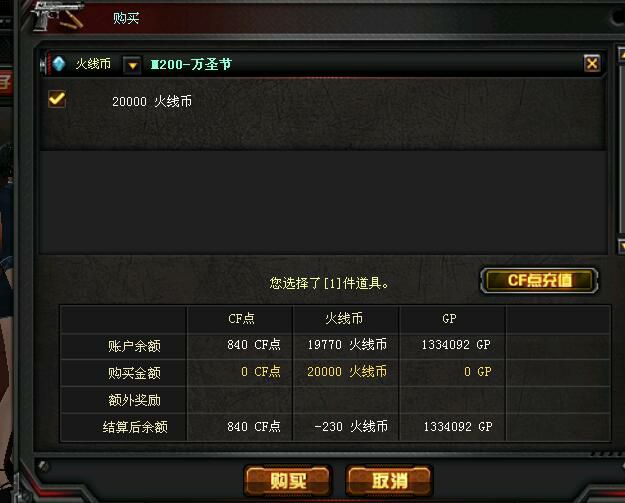
Task: Click the CF点 column header
Action: [x=241, y=319]
